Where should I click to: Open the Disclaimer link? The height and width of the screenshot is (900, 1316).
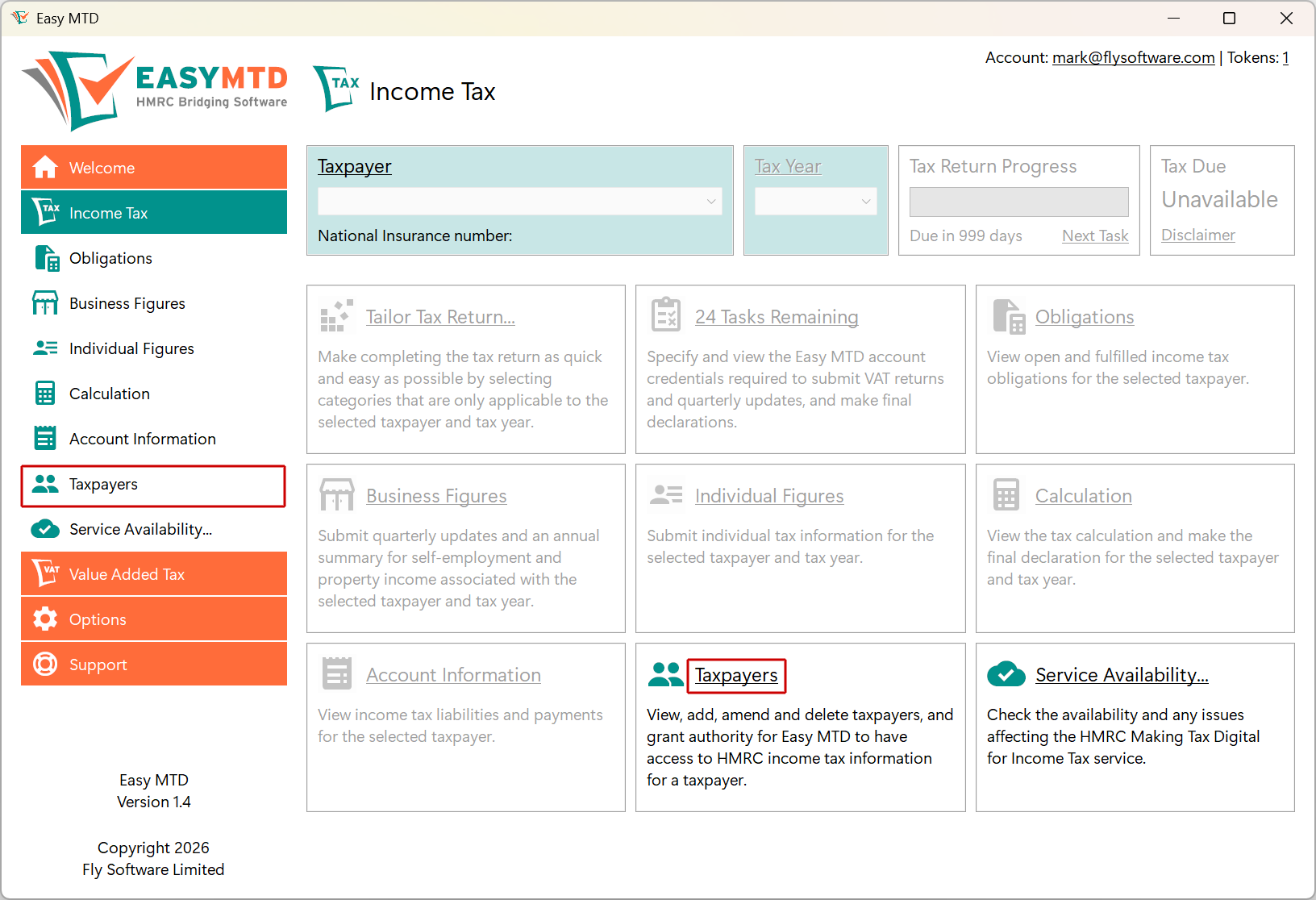pos(1197,235)
